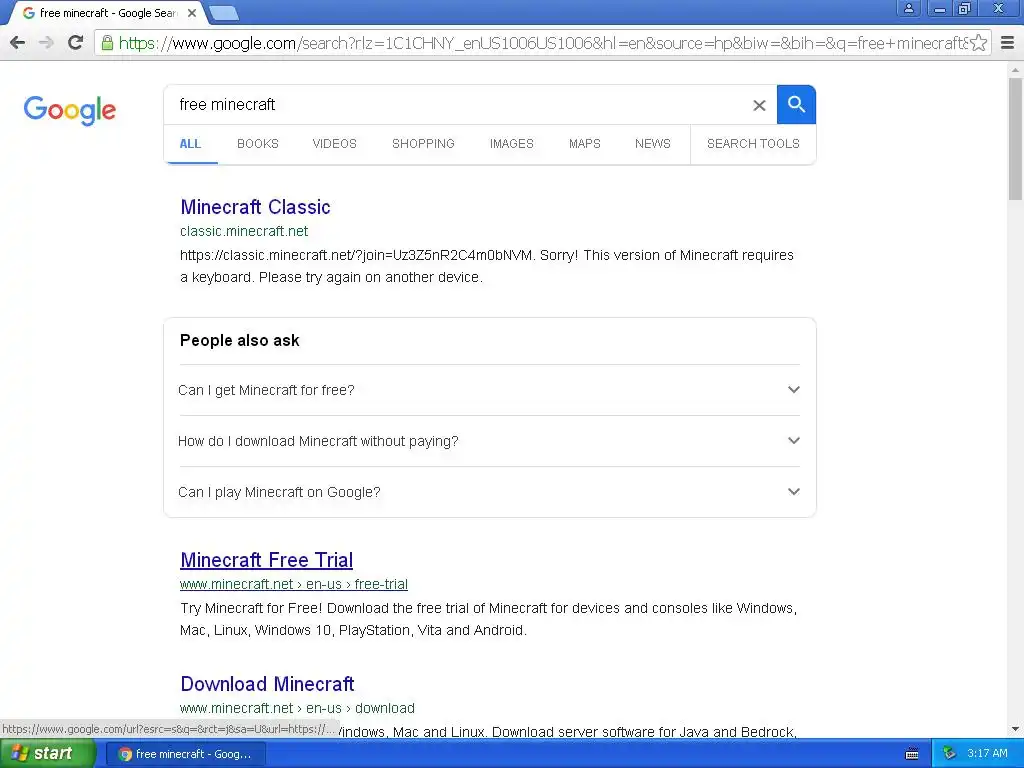Switch to the ALL results tab
The width and height of the screenshot is (1024, 768).
tap(190, 144)
